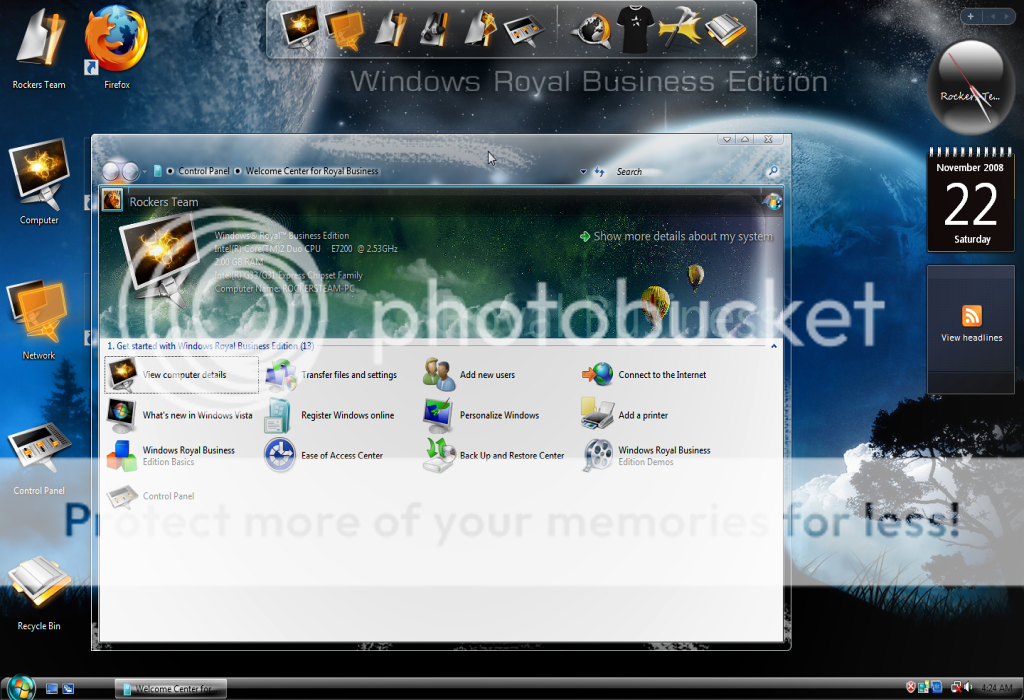This screenshot has width=1024, height=700.
Task: Click the analog clock gadget
Action: tap(971, 87)
